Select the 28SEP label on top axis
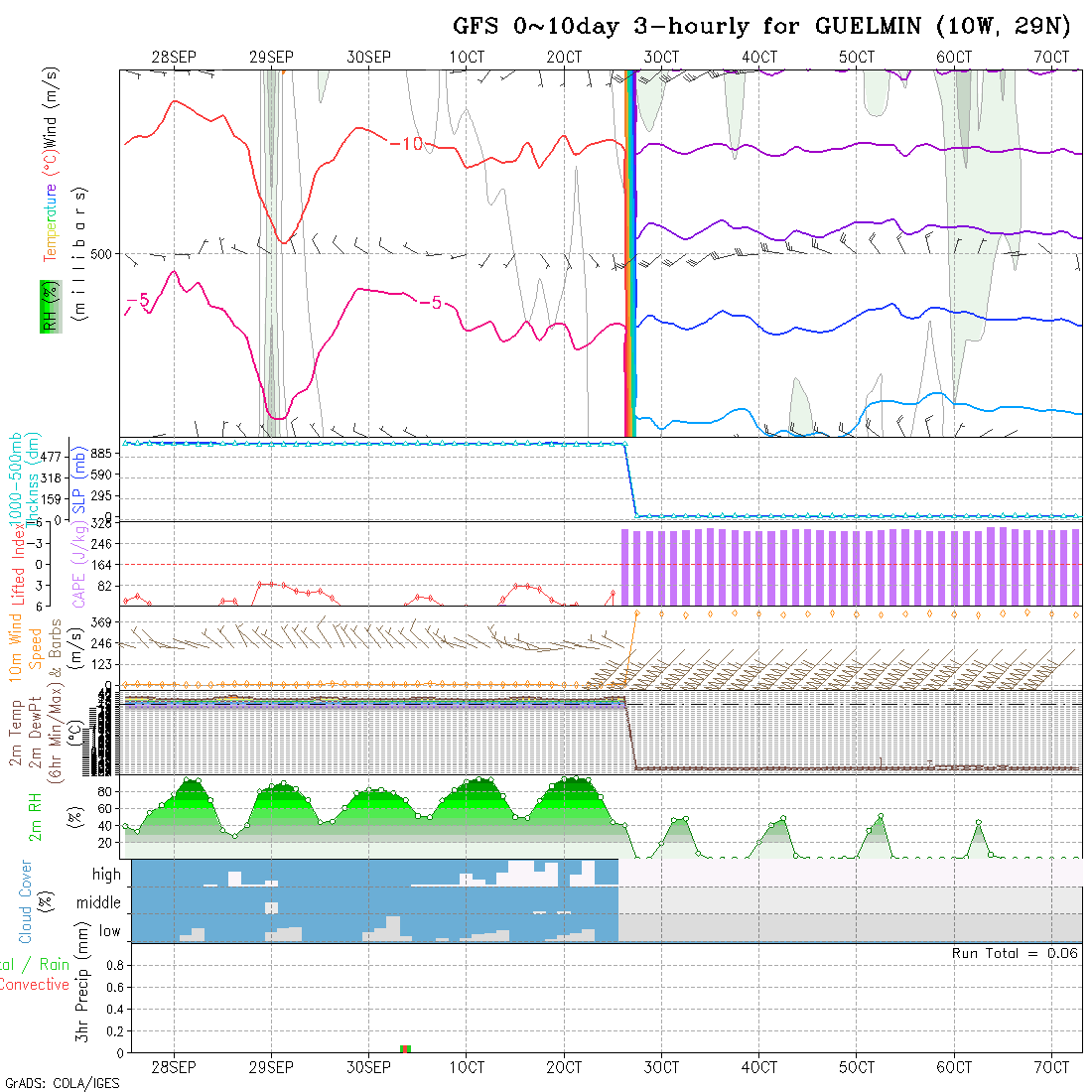The image size is (1092, 1092). tap(174, 58)
